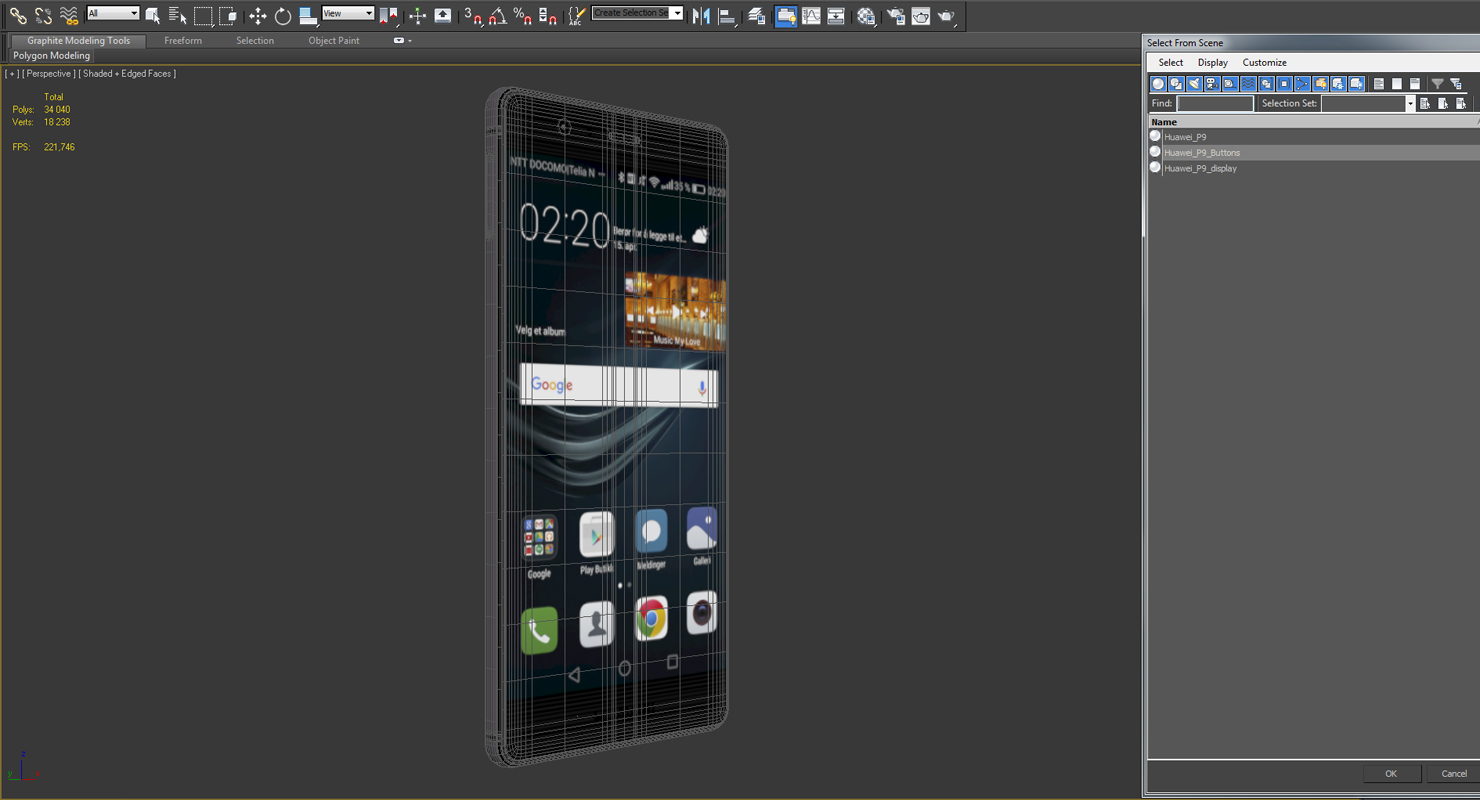The image size is (1480, 800).
Task: Toggle Window/Crossing selection mode
Action: [228, 15]
